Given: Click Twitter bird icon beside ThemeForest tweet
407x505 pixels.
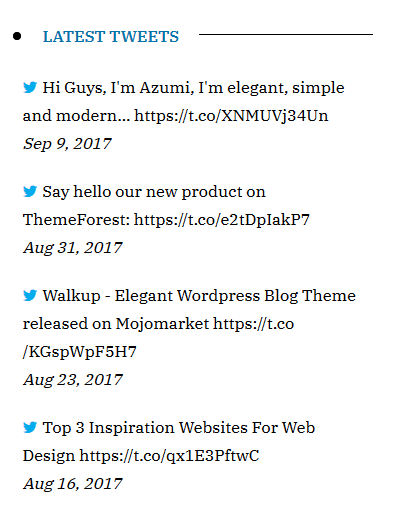Looking at the screenshot, I should click(x=30, y=191).
